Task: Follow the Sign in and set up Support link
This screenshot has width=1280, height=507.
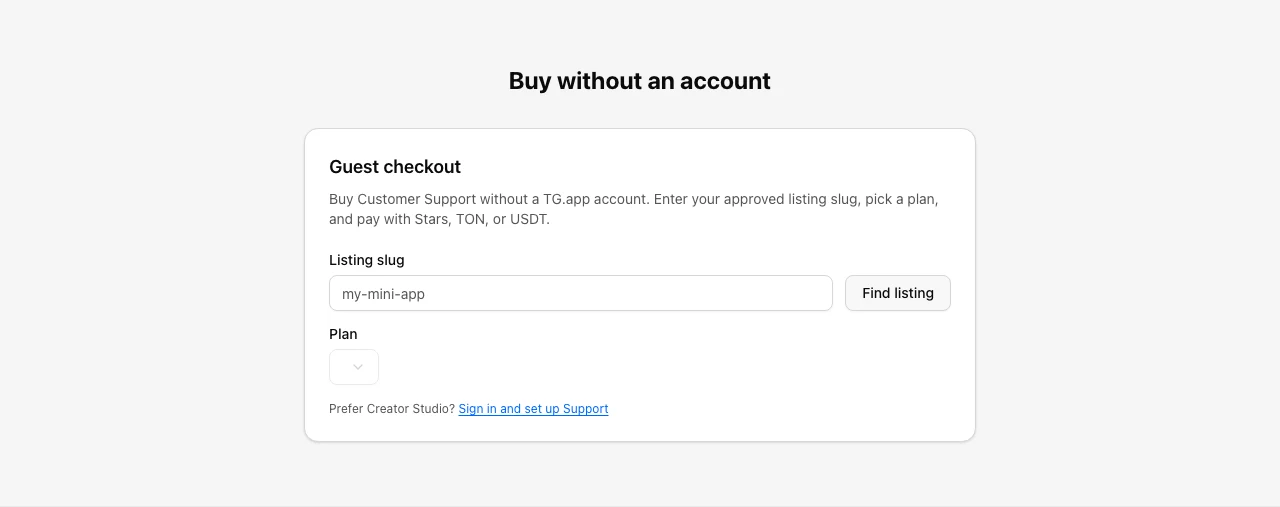Action: 533,409
